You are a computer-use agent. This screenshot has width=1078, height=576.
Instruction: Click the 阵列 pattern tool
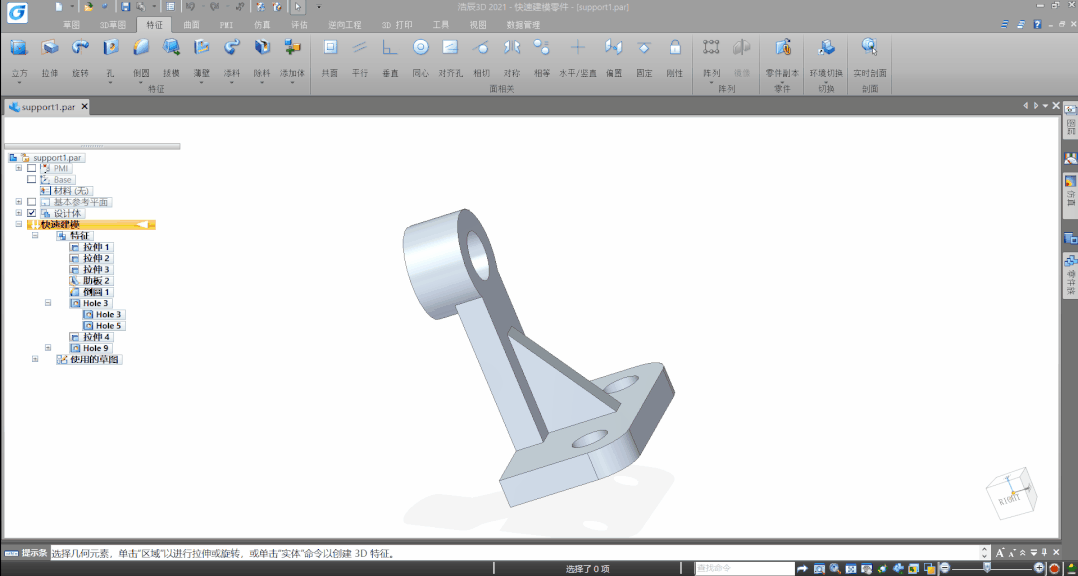[711, 56]
